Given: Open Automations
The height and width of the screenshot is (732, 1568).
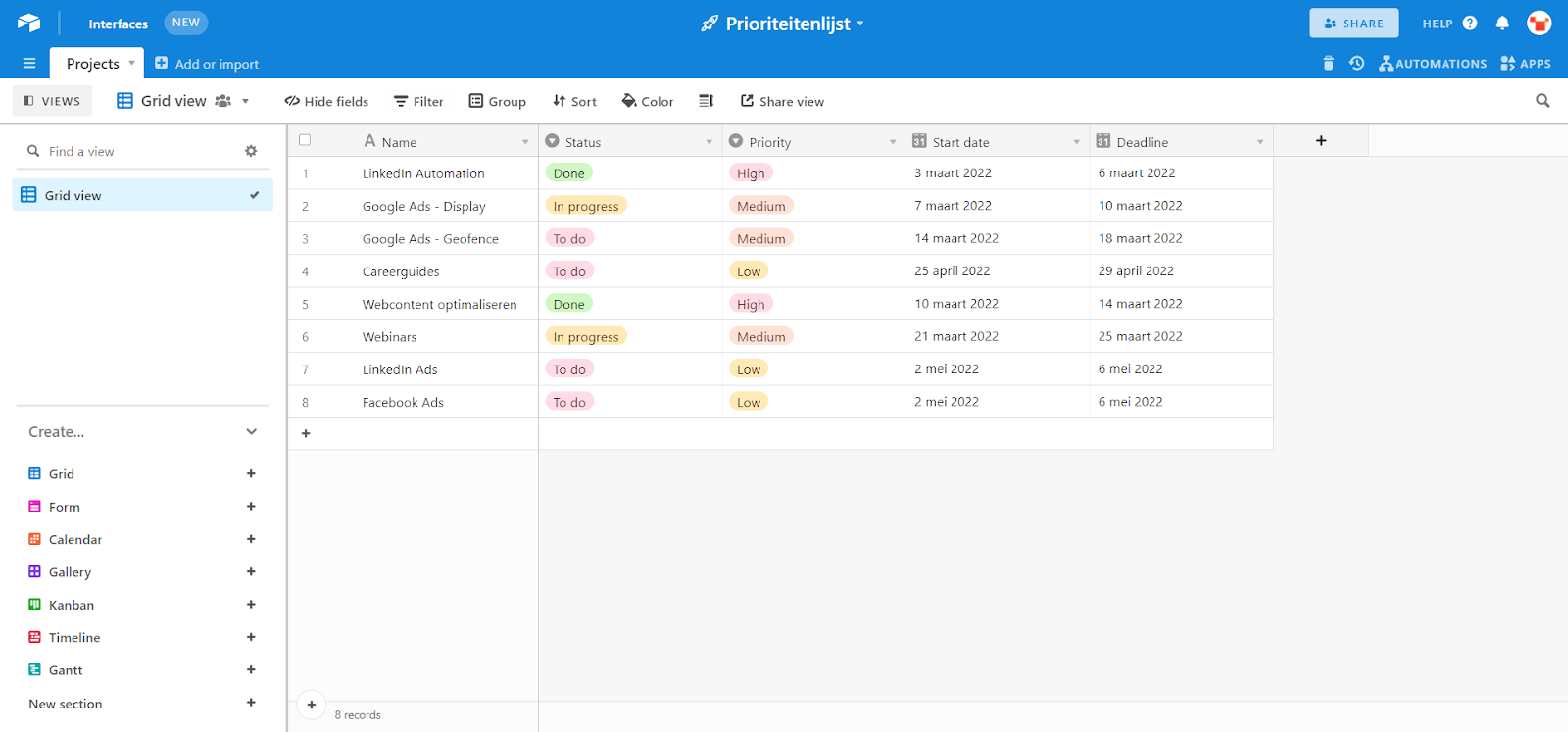Looking at the screenshot, I should coord(1433,64).
